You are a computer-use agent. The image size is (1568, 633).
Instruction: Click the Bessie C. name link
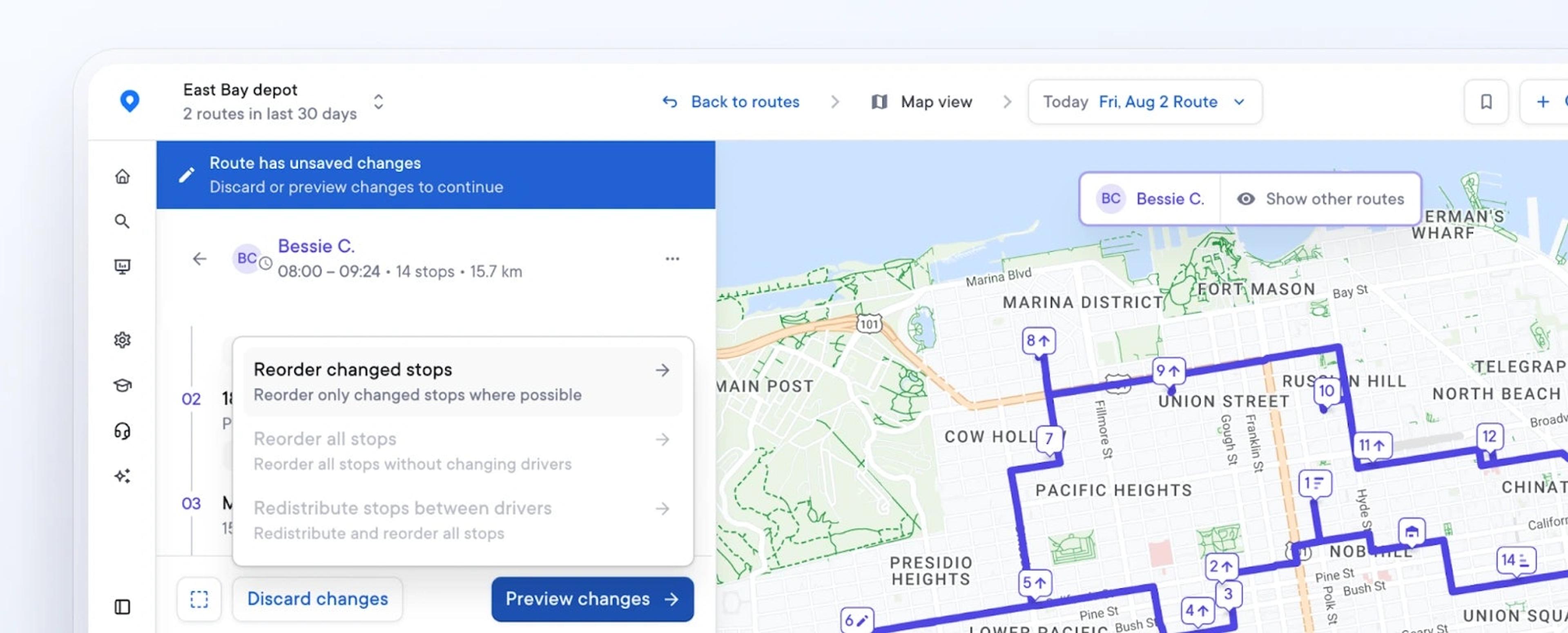click(x=316, y=246)
